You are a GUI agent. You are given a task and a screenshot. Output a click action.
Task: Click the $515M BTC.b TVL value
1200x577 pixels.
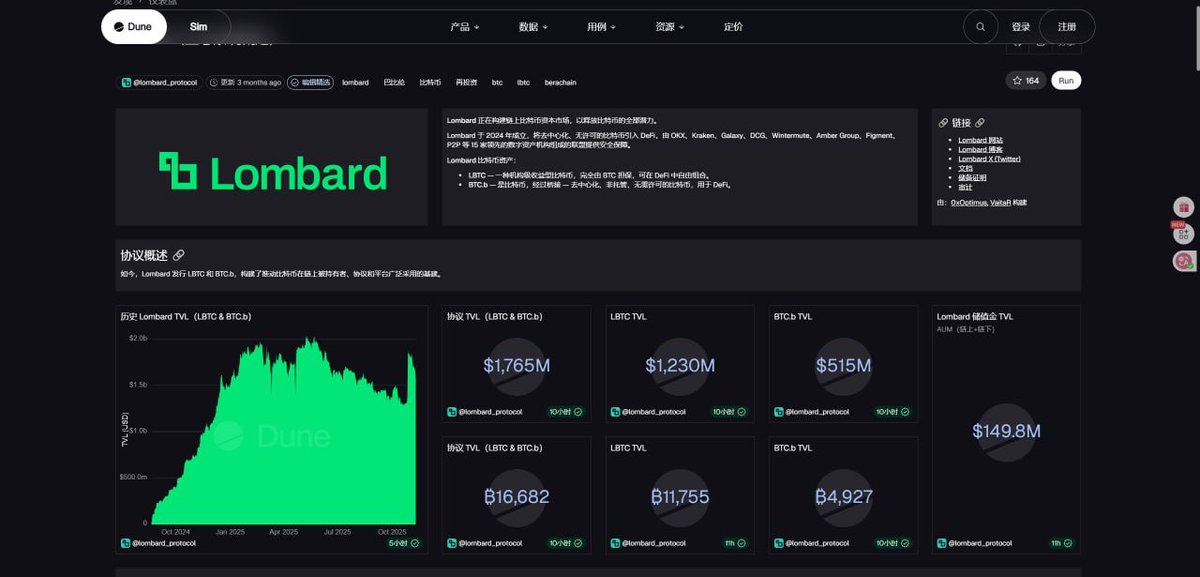pos(843,366)
